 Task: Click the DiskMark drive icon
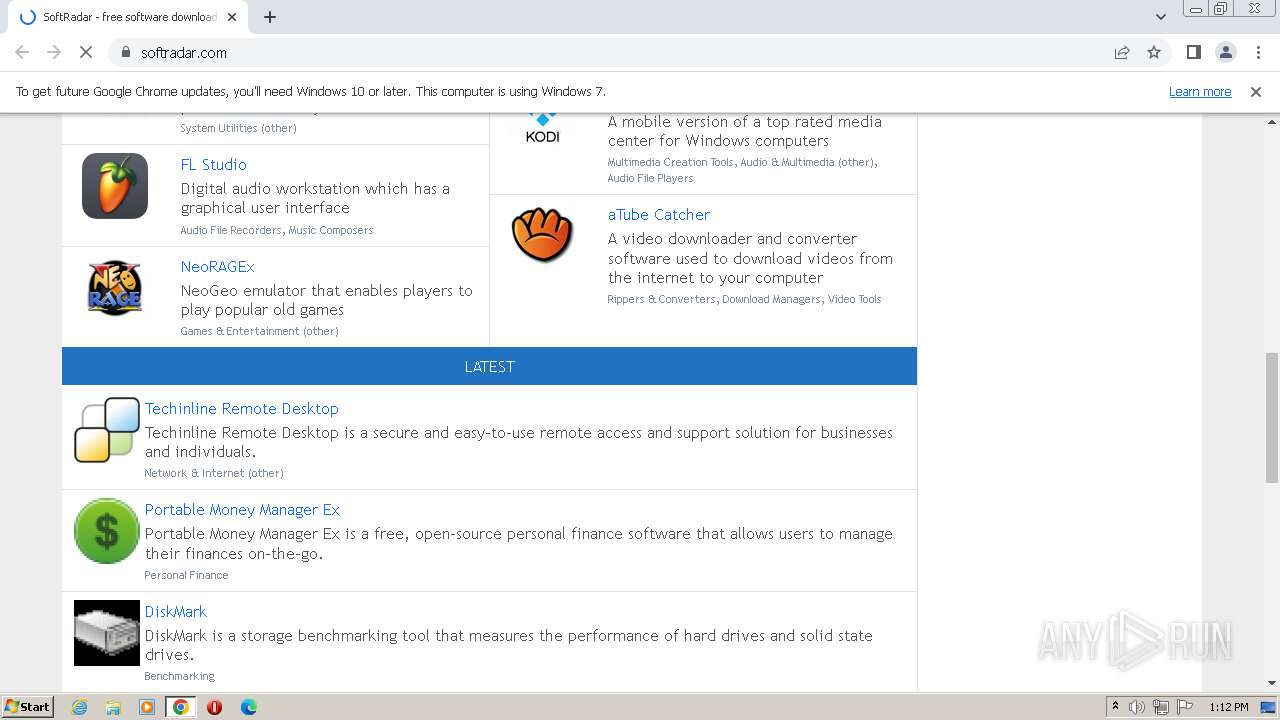pos(107,633)
